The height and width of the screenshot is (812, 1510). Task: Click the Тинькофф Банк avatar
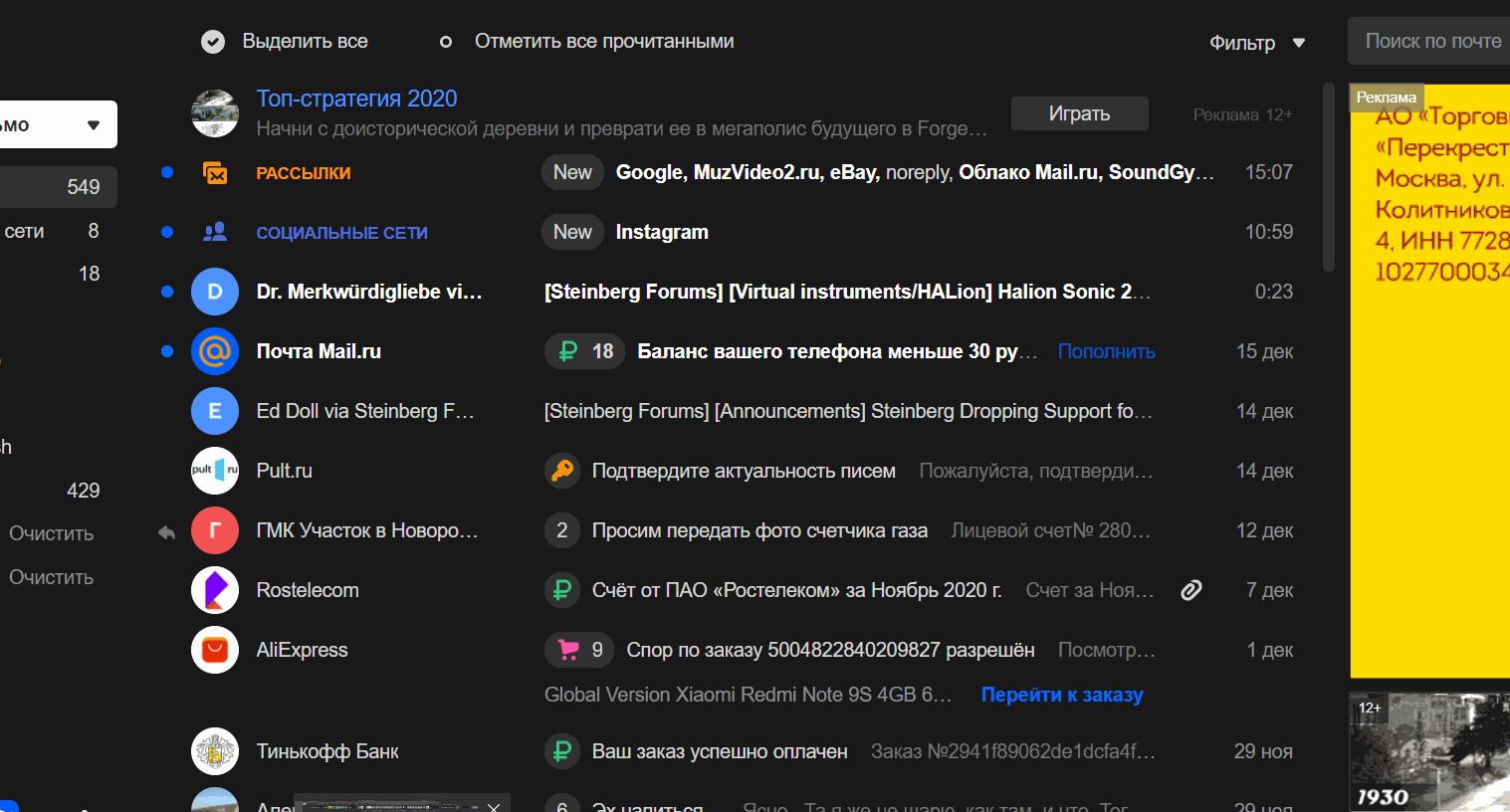pos(215,751)
